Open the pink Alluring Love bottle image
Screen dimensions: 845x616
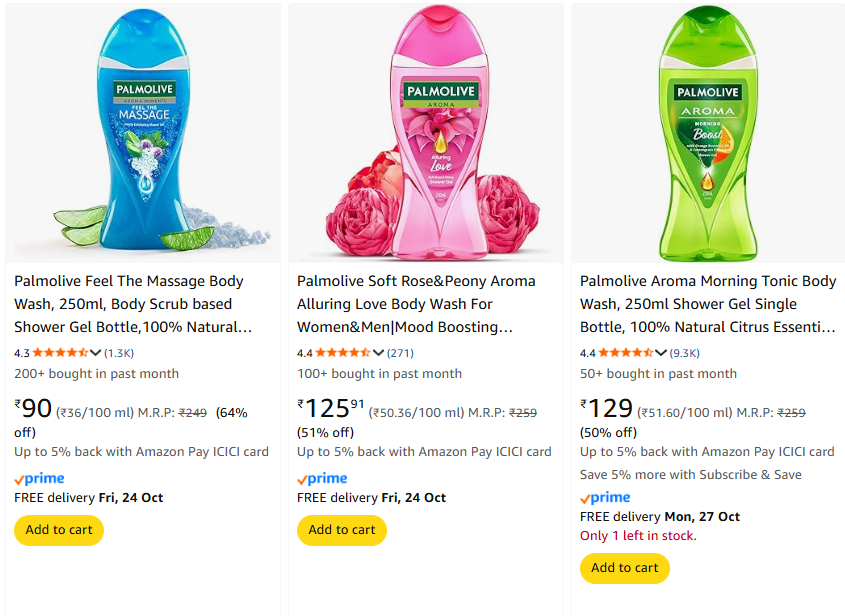point(426,135)
